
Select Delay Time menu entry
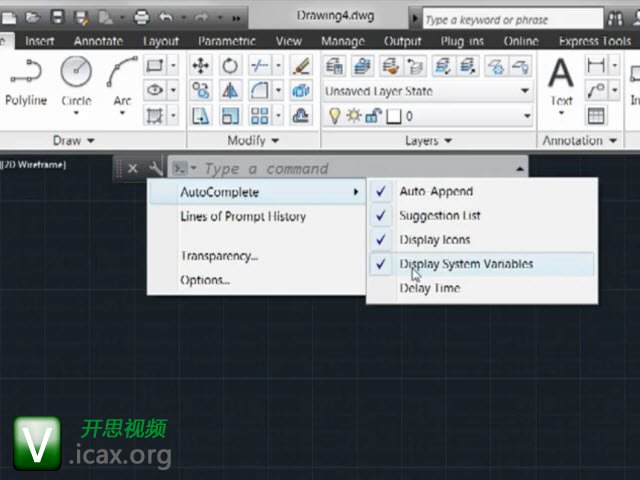[482, 288]
